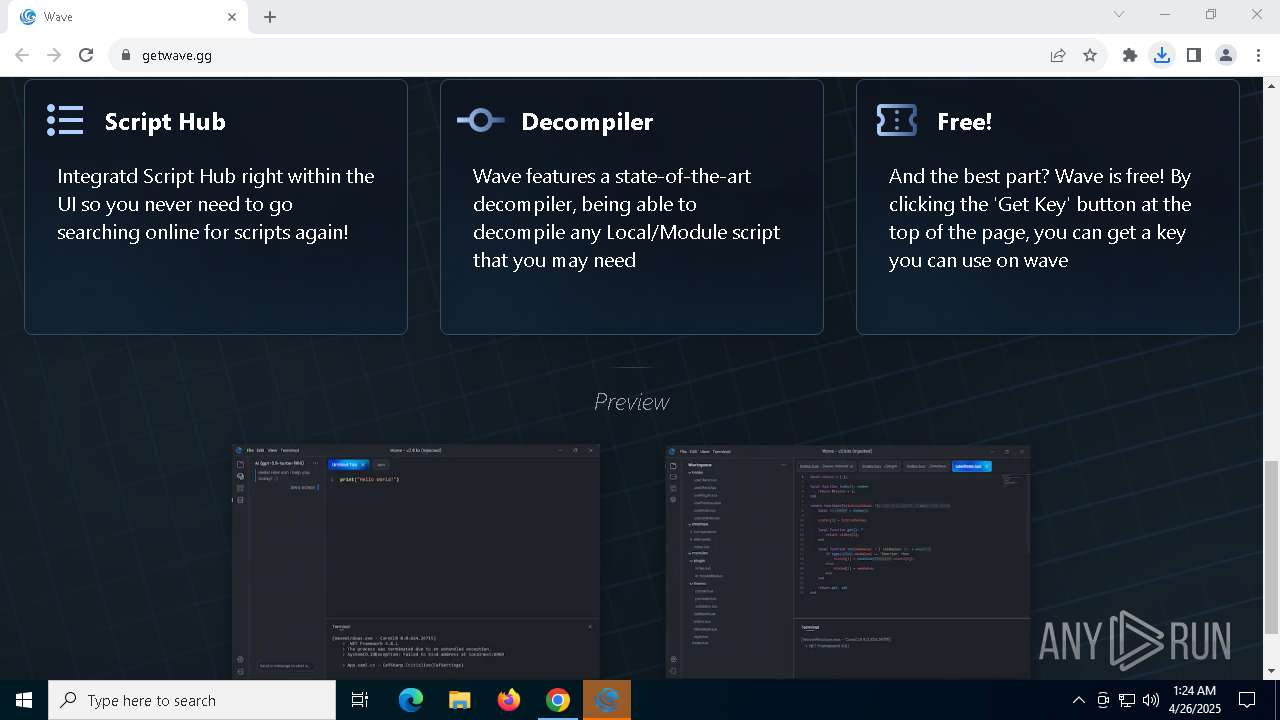Switch to Chrome in the taskbar
This screenshot has height=720, width=1280.
pyautogui.click(x=558, y=700)
